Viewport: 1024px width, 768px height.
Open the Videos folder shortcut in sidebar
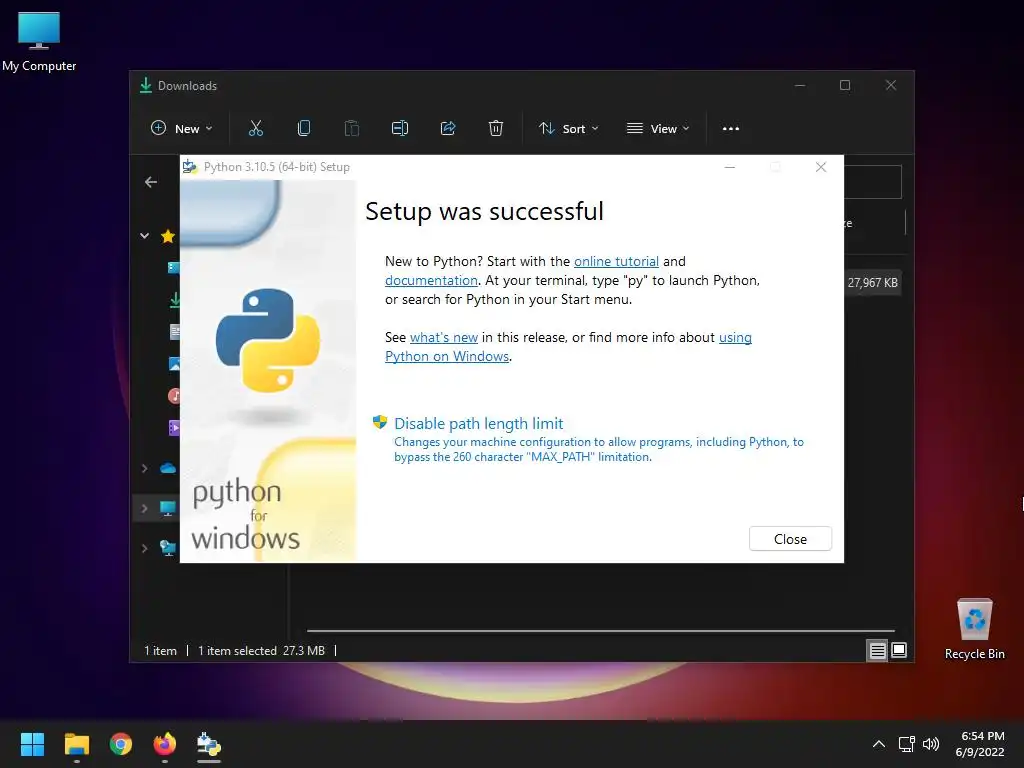pos(174,428)
